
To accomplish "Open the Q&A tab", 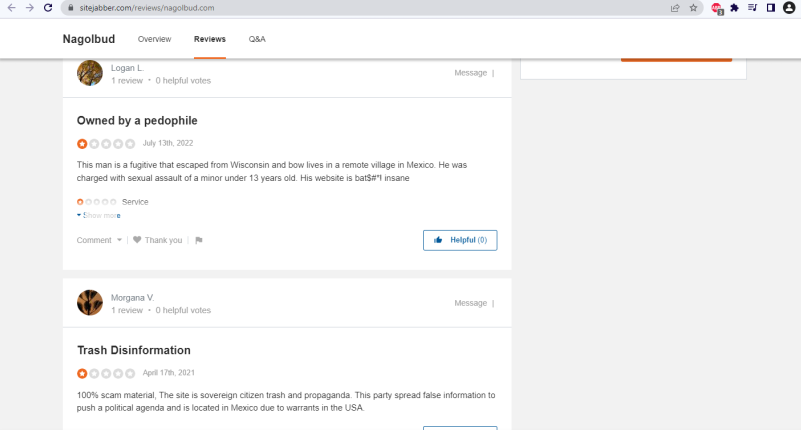I will pos(257,39).
